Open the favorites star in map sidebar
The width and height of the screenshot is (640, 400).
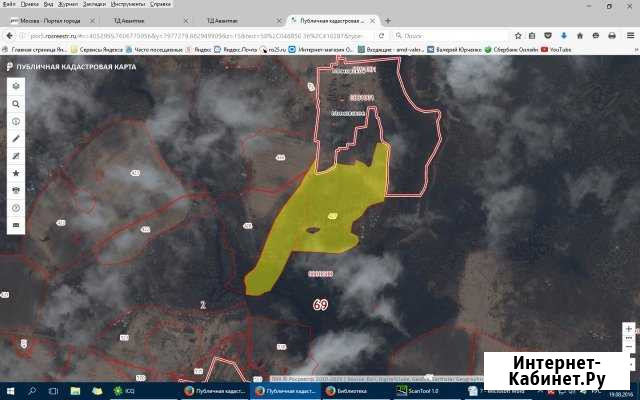click(16, 173)
